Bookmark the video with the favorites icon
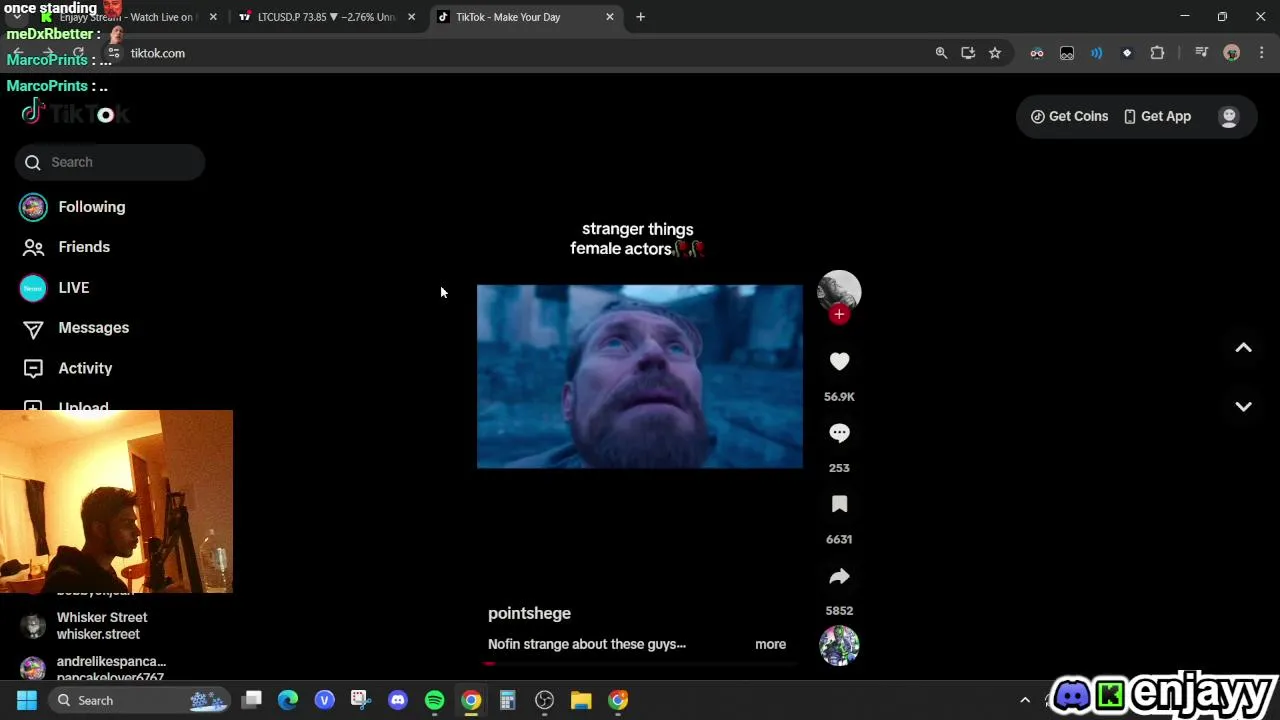Screen dimensions: 1280x720 point(839,504)
